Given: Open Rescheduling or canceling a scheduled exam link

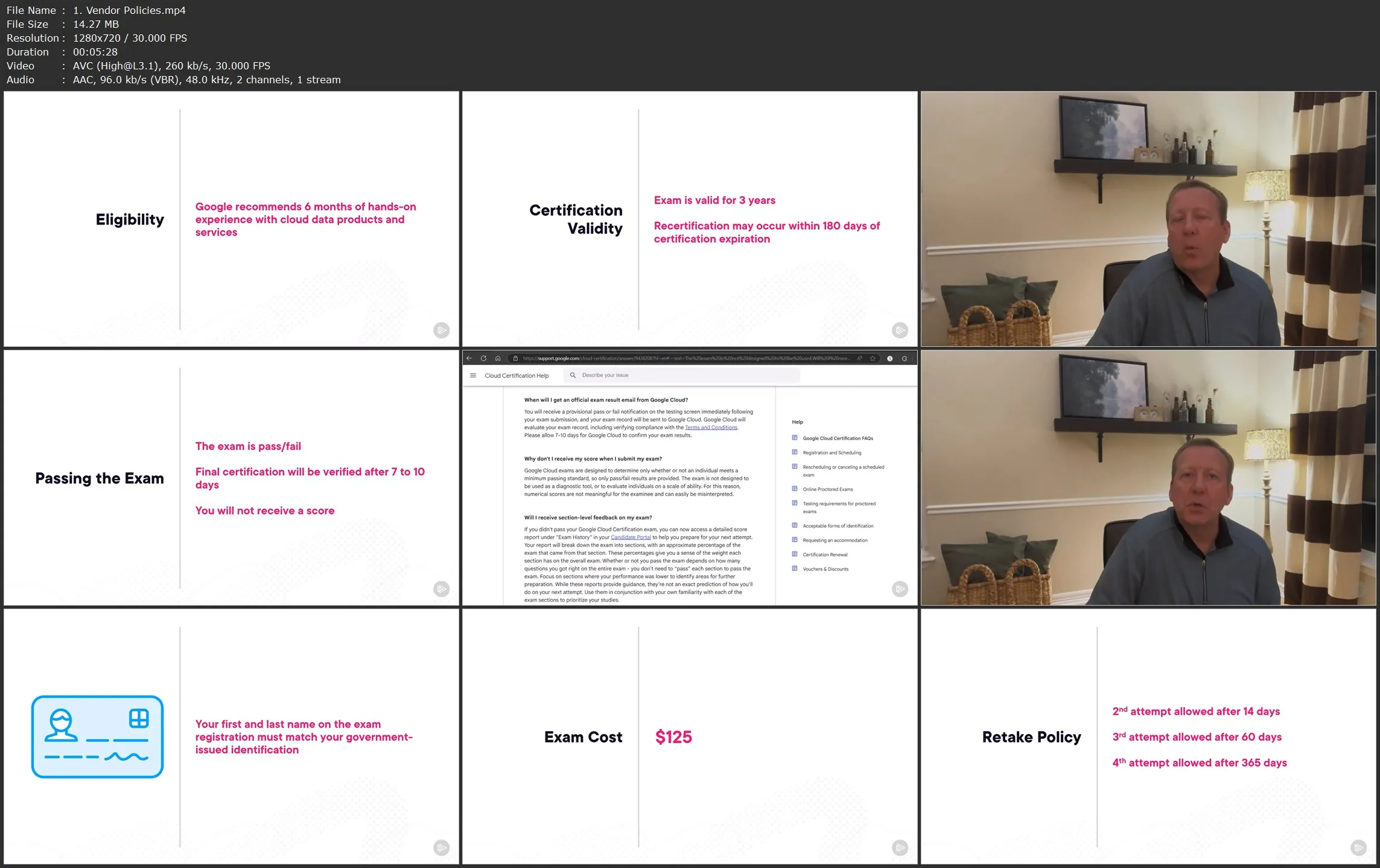Looking at the screenshot, I should tap(843, 471).
